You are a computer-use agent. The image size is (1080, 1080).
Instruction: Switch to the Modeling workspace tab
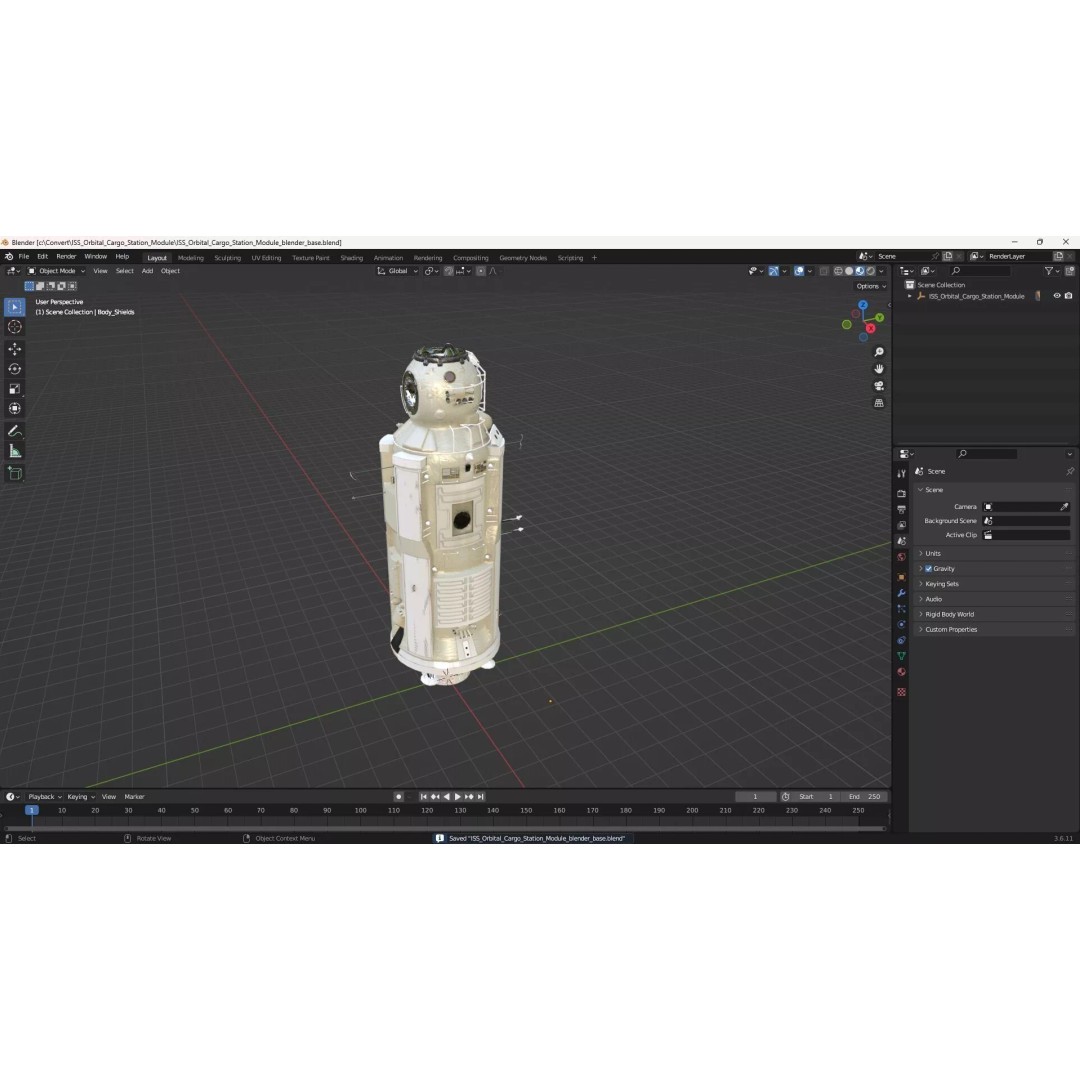coord(191,258)
